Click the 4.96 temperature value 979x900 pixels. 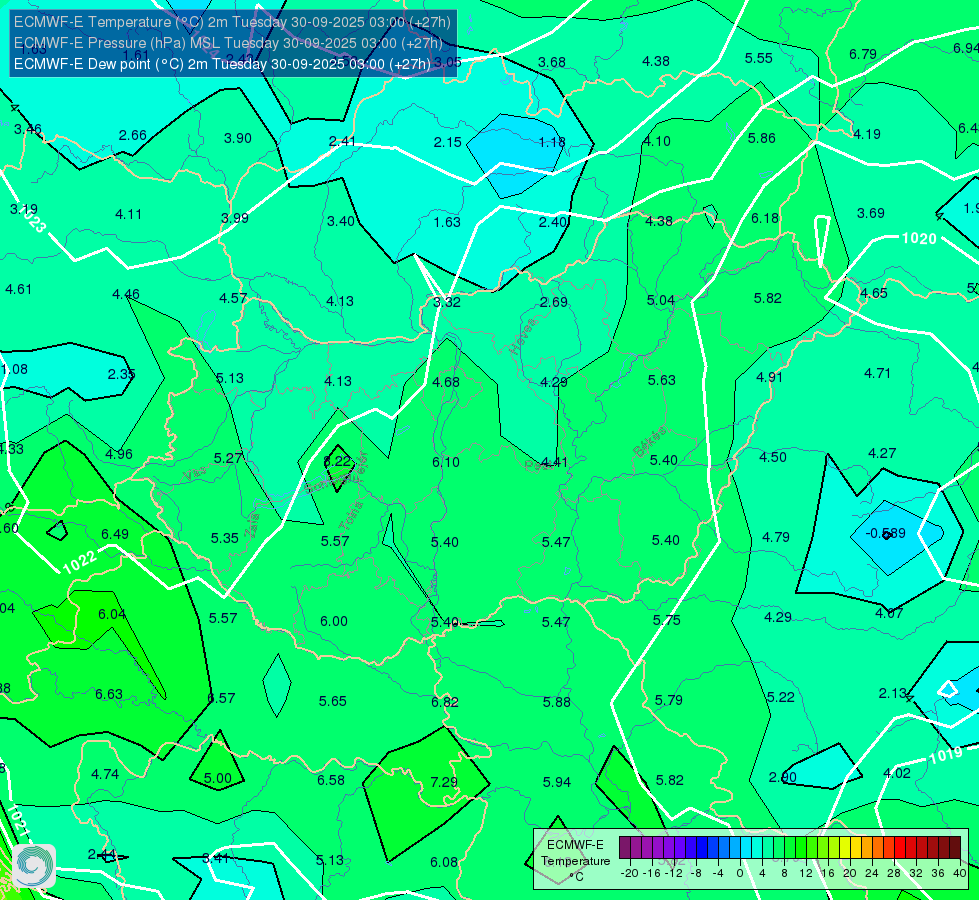tap(119, 454)
